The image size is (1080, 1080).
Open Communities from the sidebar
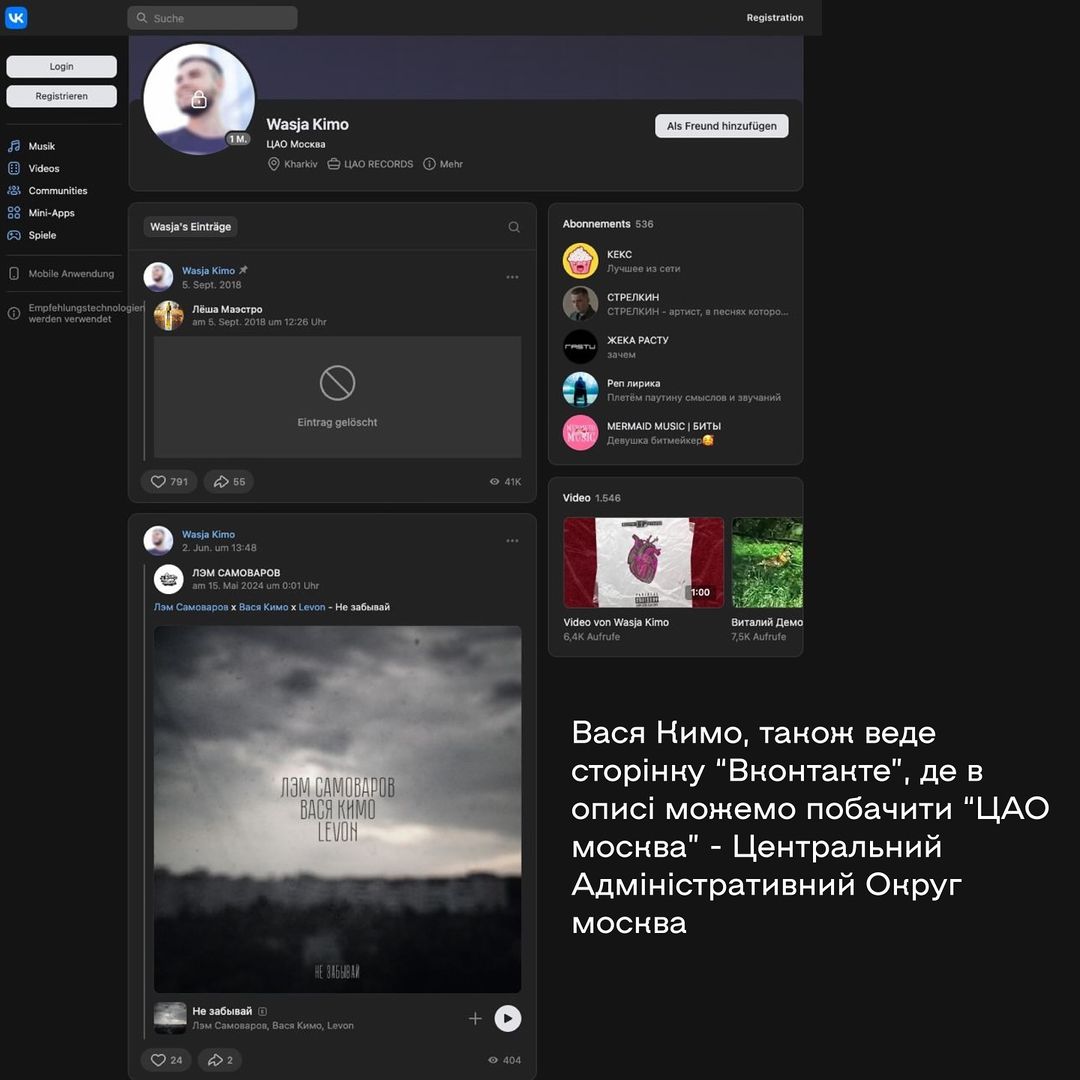tap(57, 190)
